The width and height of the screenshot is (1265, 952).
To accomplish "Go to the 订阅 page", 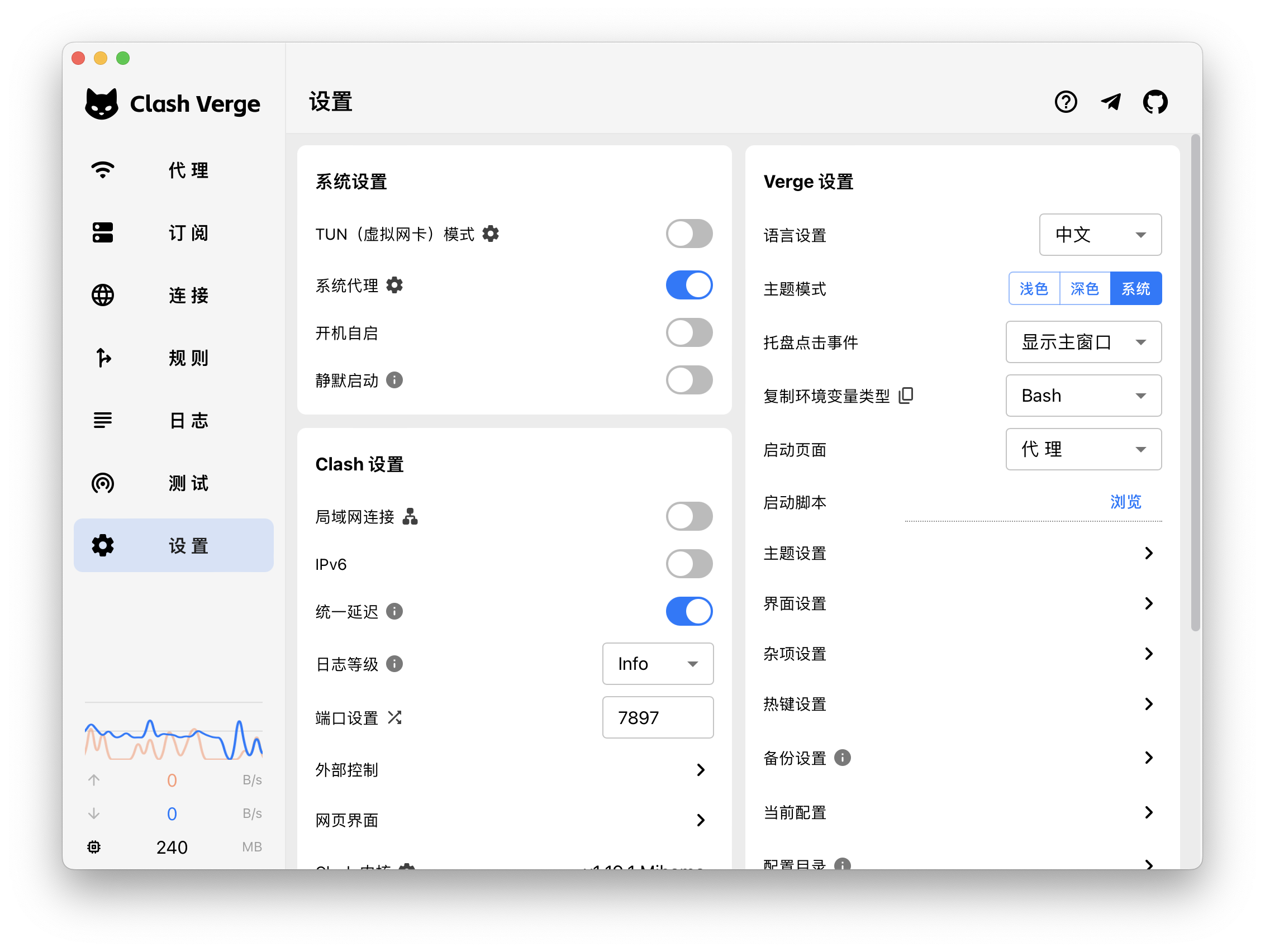I will [x=174, y=233].
